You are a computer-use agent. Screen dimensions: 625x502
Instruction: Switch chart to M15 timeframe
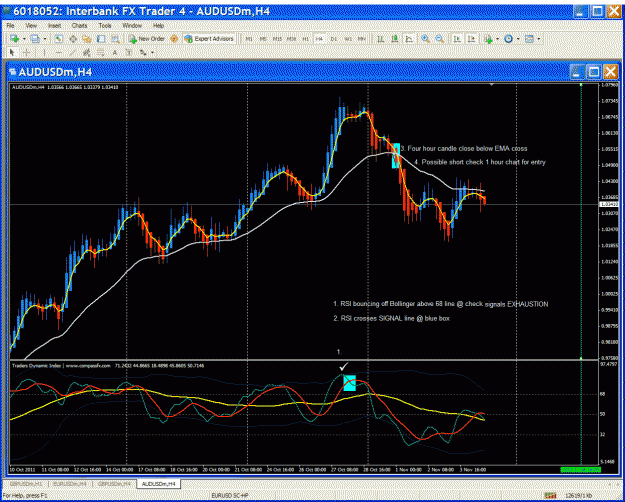[277, 39]
